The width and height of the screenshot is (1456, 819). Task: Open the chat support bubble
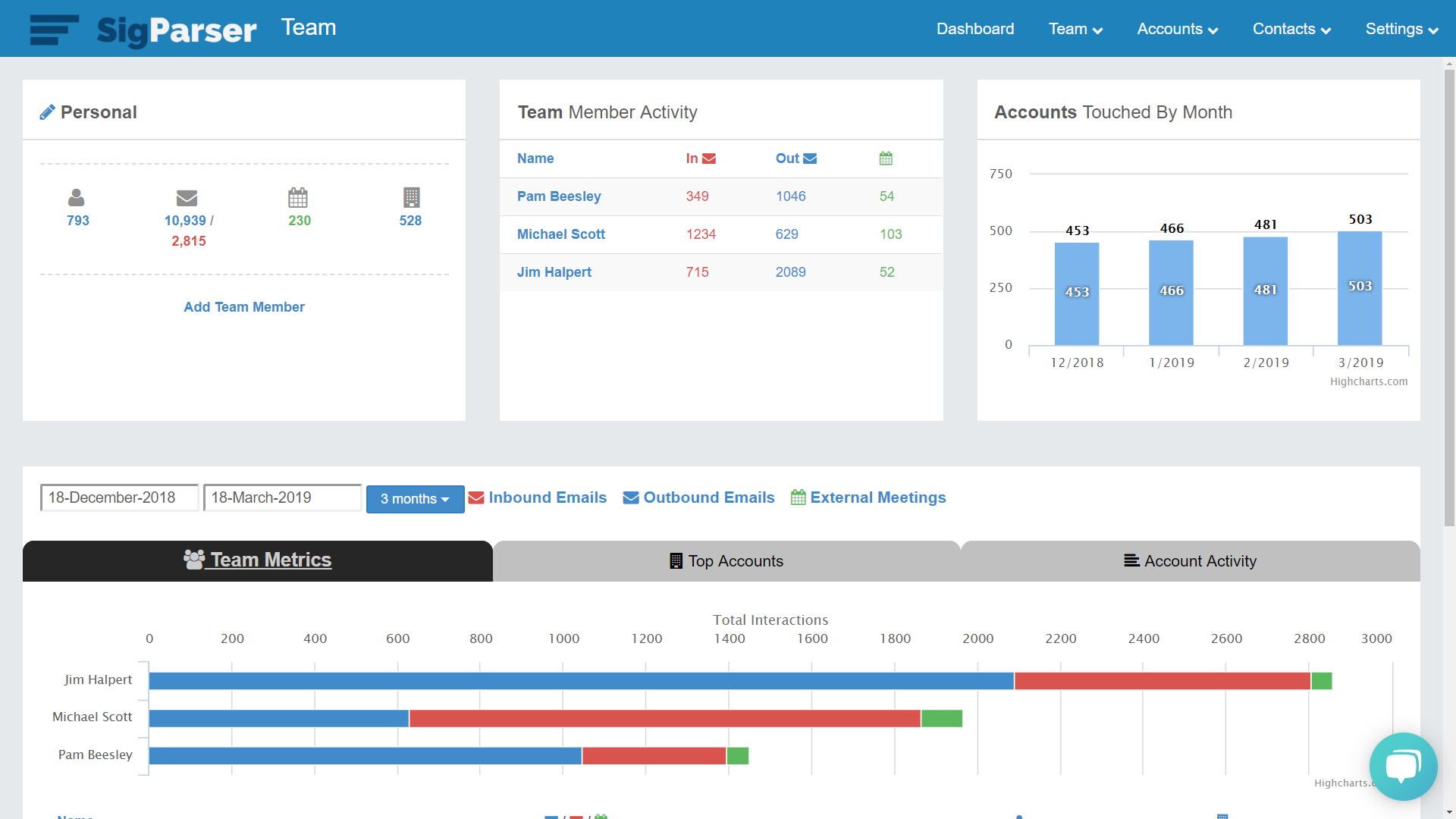tap(1403, 766)
